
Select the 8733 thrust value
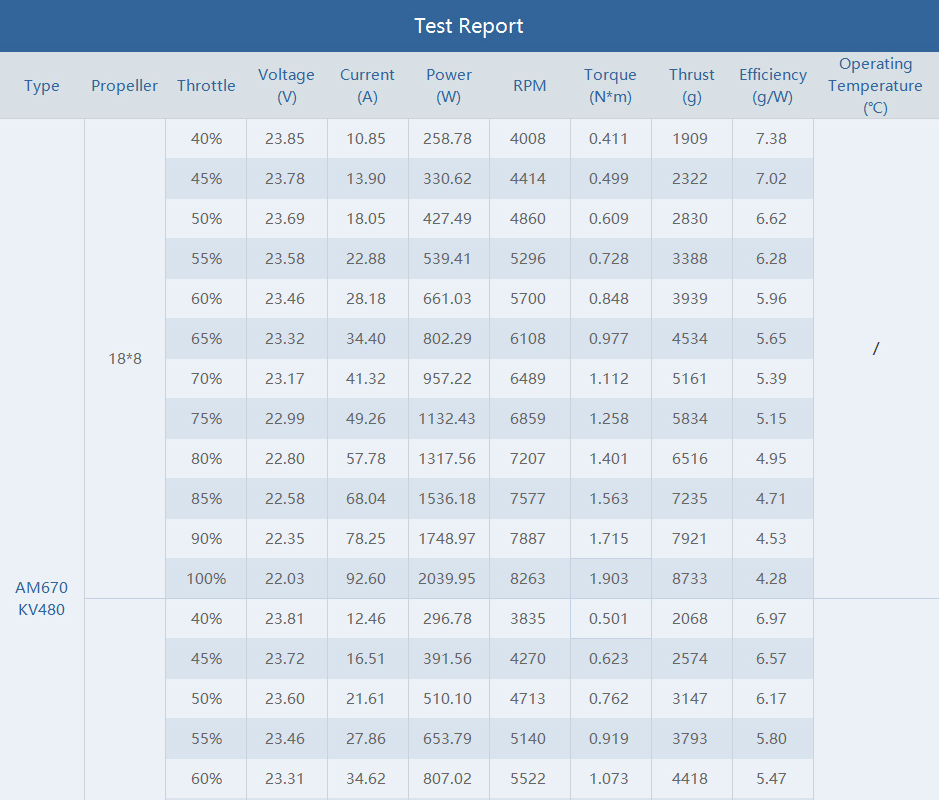tap(690, 578)
